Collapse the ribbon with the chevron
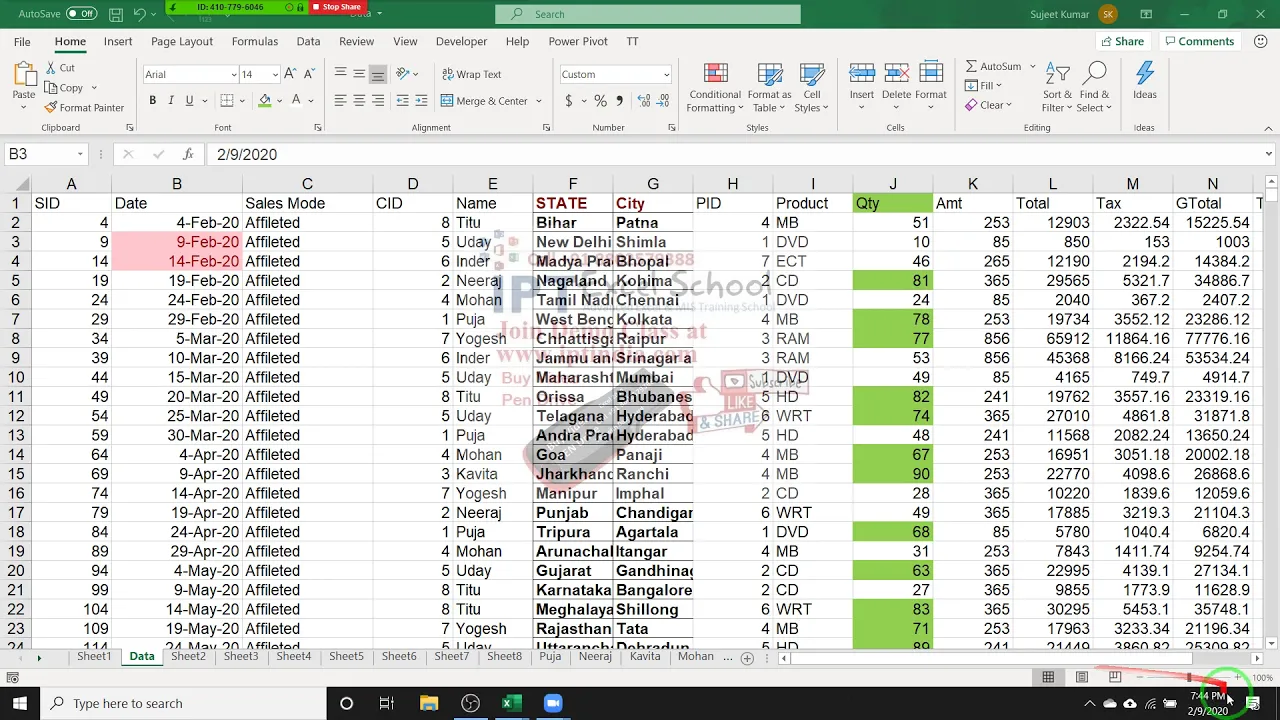Image resolution: width=1280 pixels, height=720 pixels. 1267,128
